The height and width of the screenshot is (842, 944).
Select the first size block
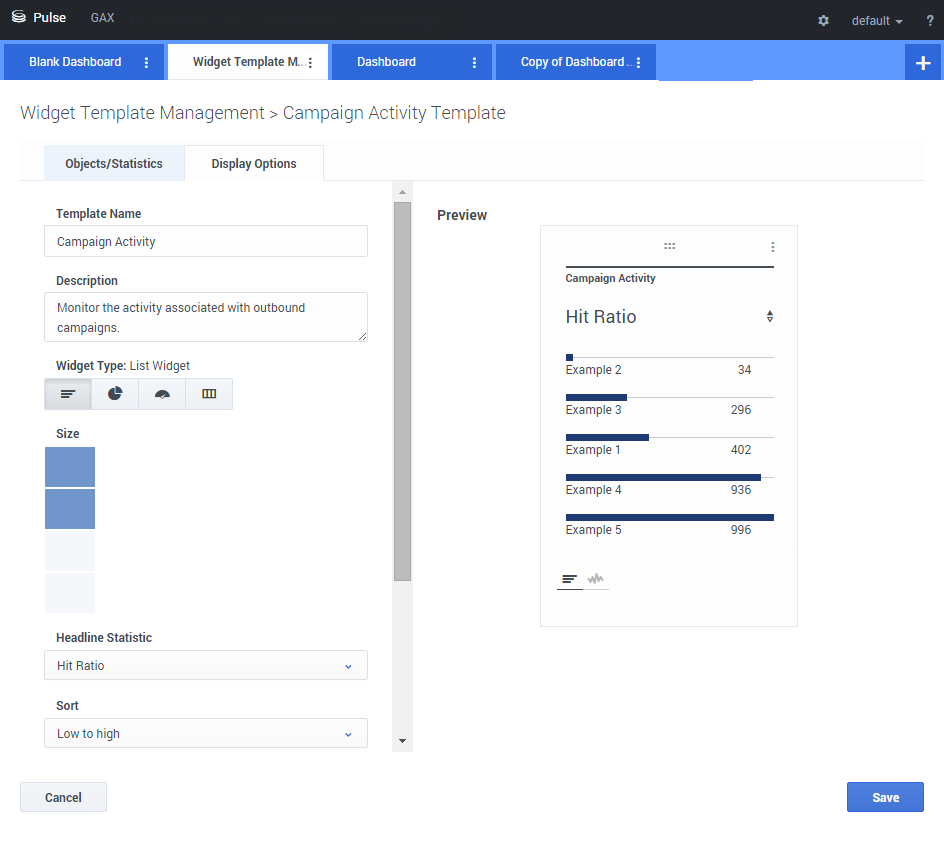[x=70, y=467]
